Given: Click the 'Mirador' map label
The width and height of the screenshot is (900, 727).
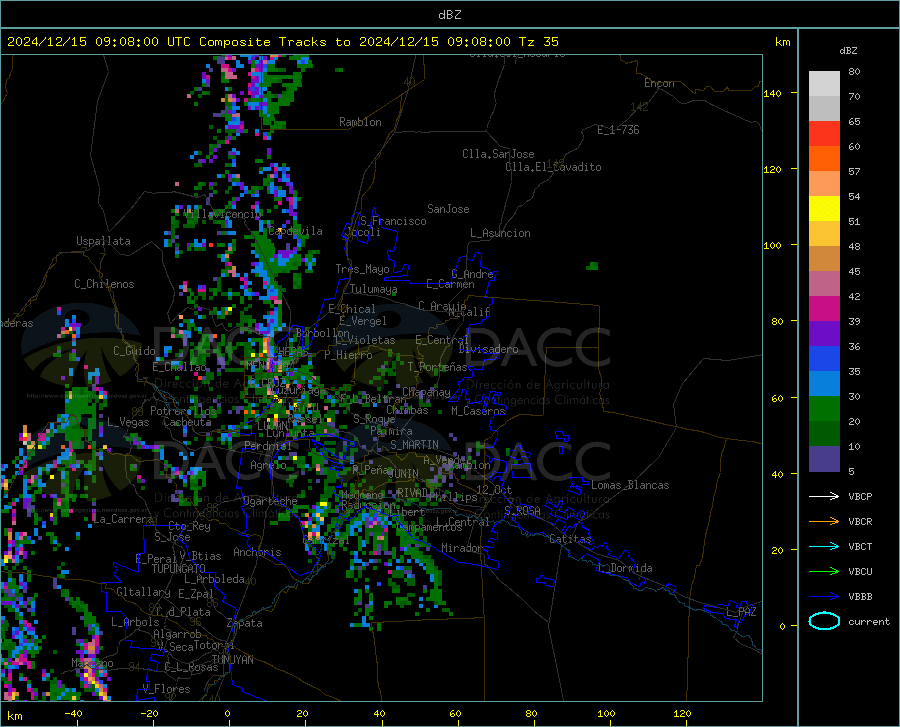Looking at the screenshot, I should coord(462,548).
